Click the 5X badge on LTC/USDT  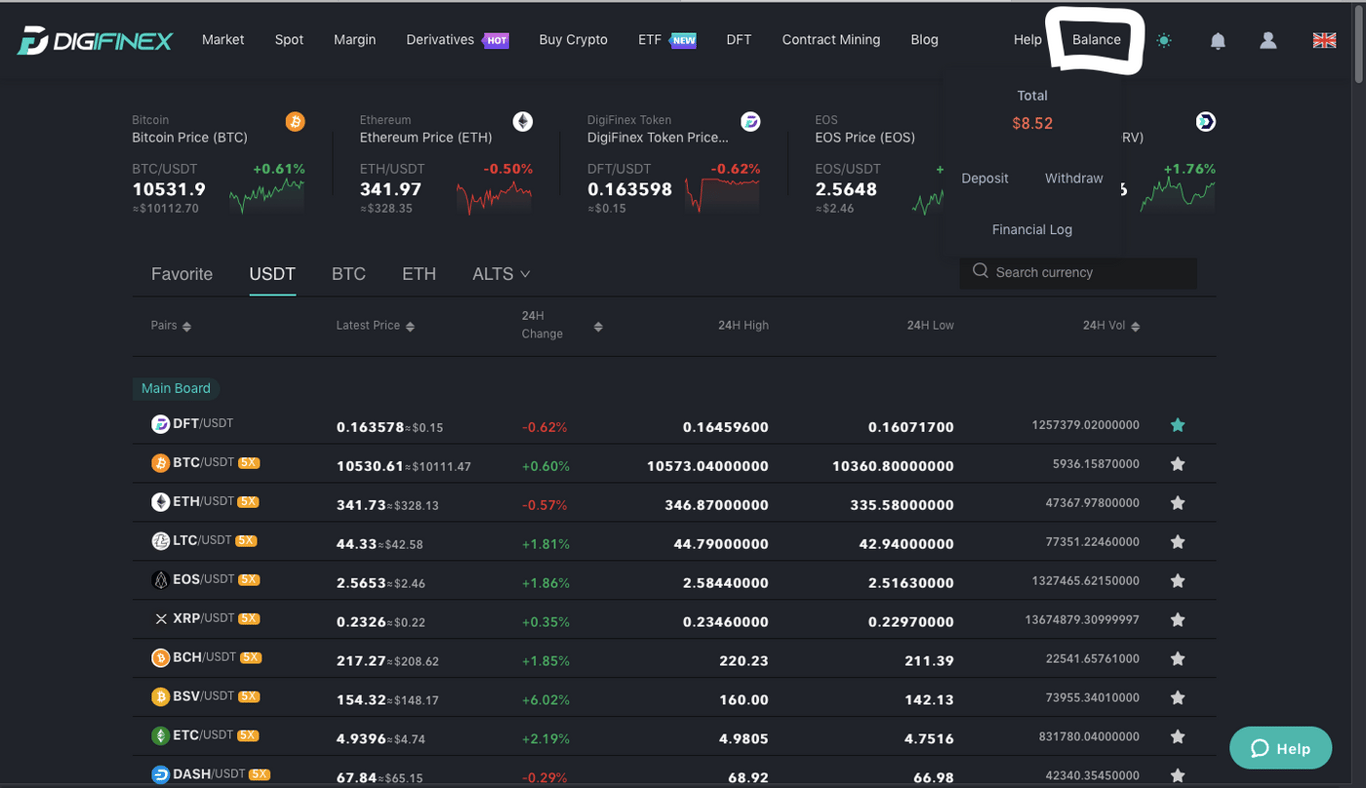[246, 541]
